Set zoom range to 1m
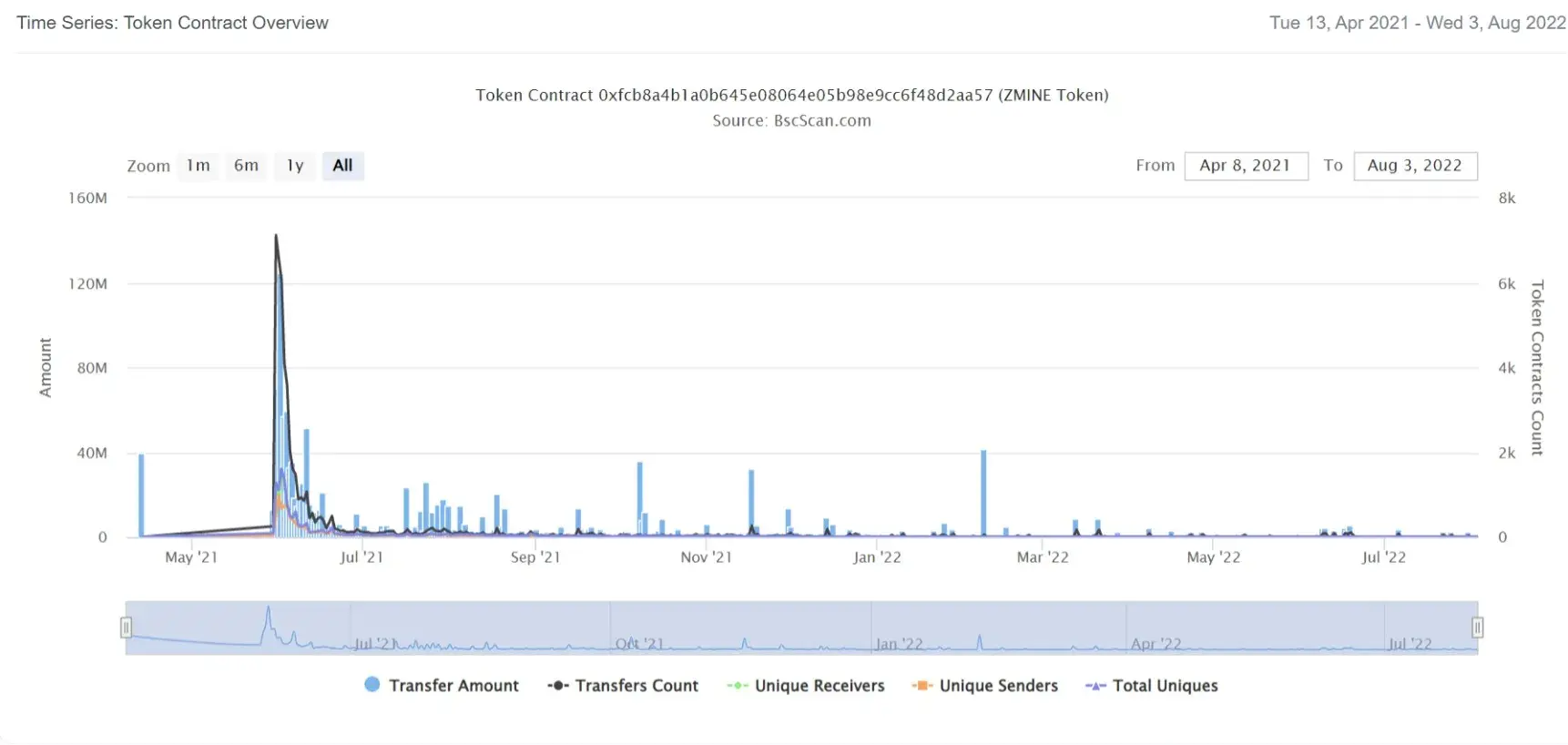1568x745 pixels. click(199, 166)
